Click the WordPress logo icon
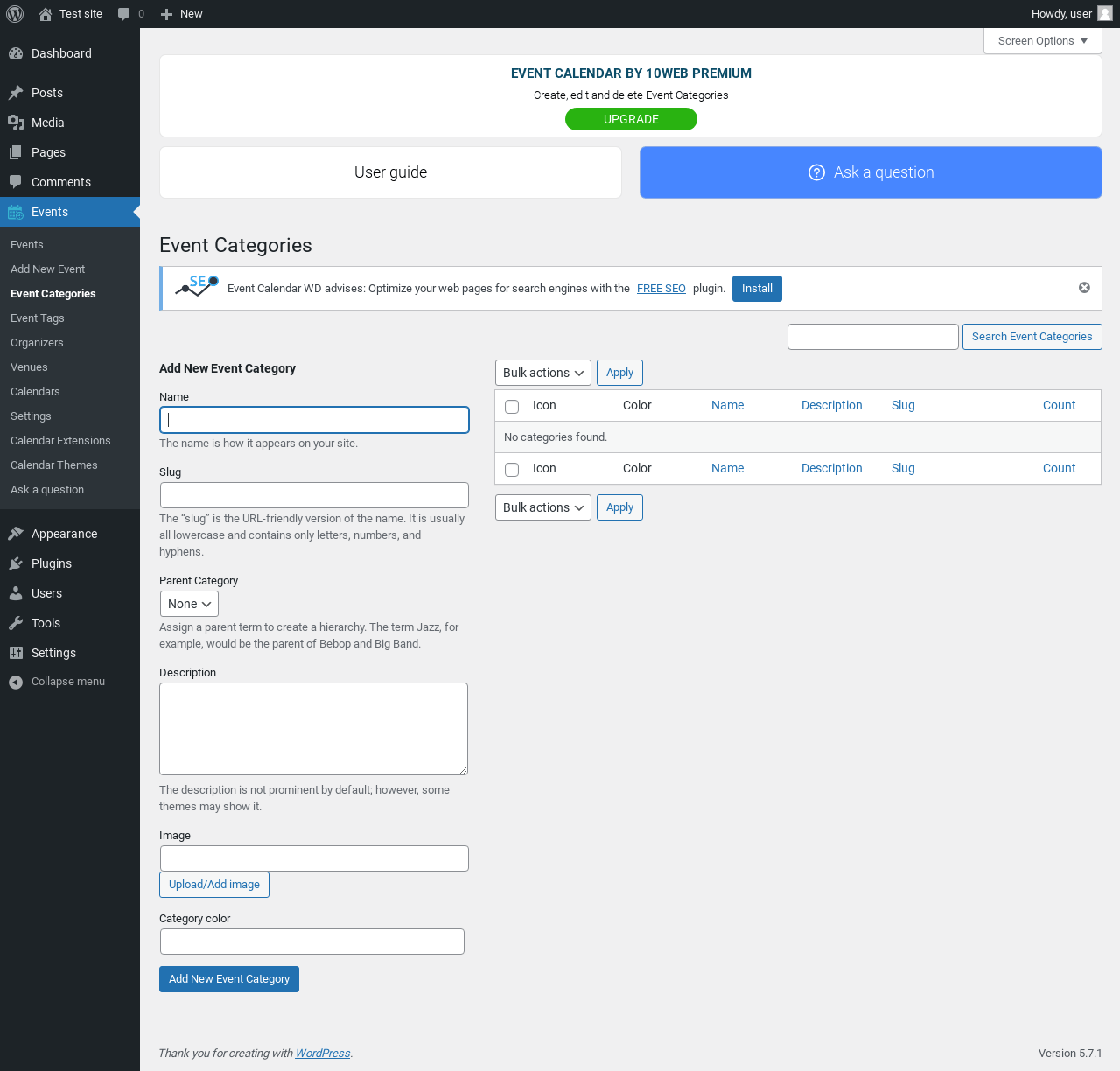Screen dimensions: 1120x1071 point(15,14)
